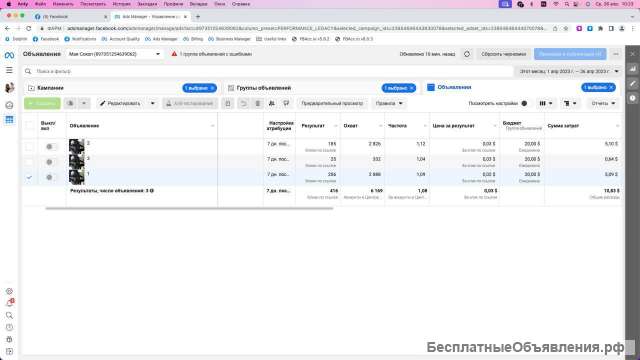Open the account profile avatar in sidebar
640x360 pixels.
[9, 87]
